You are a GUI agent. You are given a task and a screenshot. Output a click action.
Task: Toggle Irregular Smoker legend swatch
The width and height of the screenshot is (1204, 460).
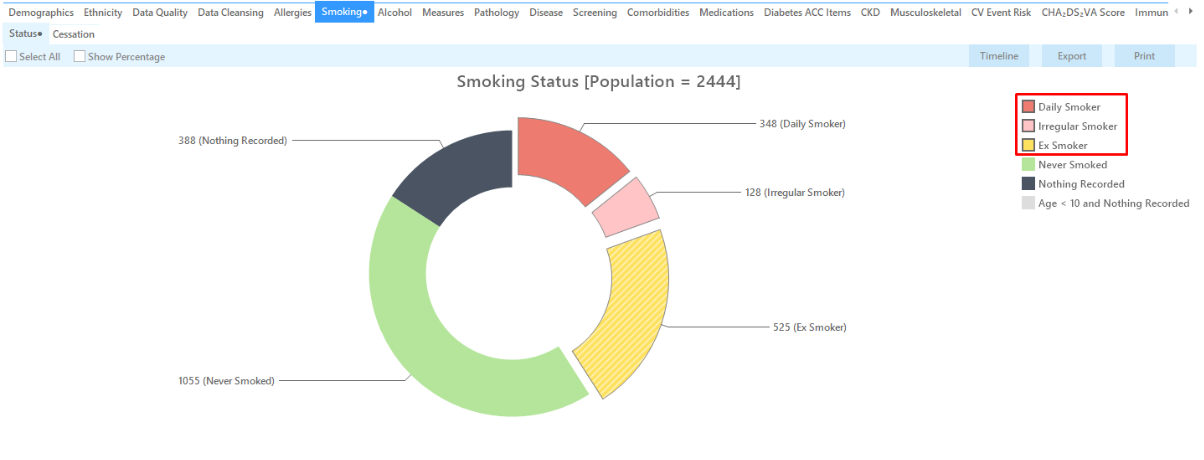click(1029, 126)
